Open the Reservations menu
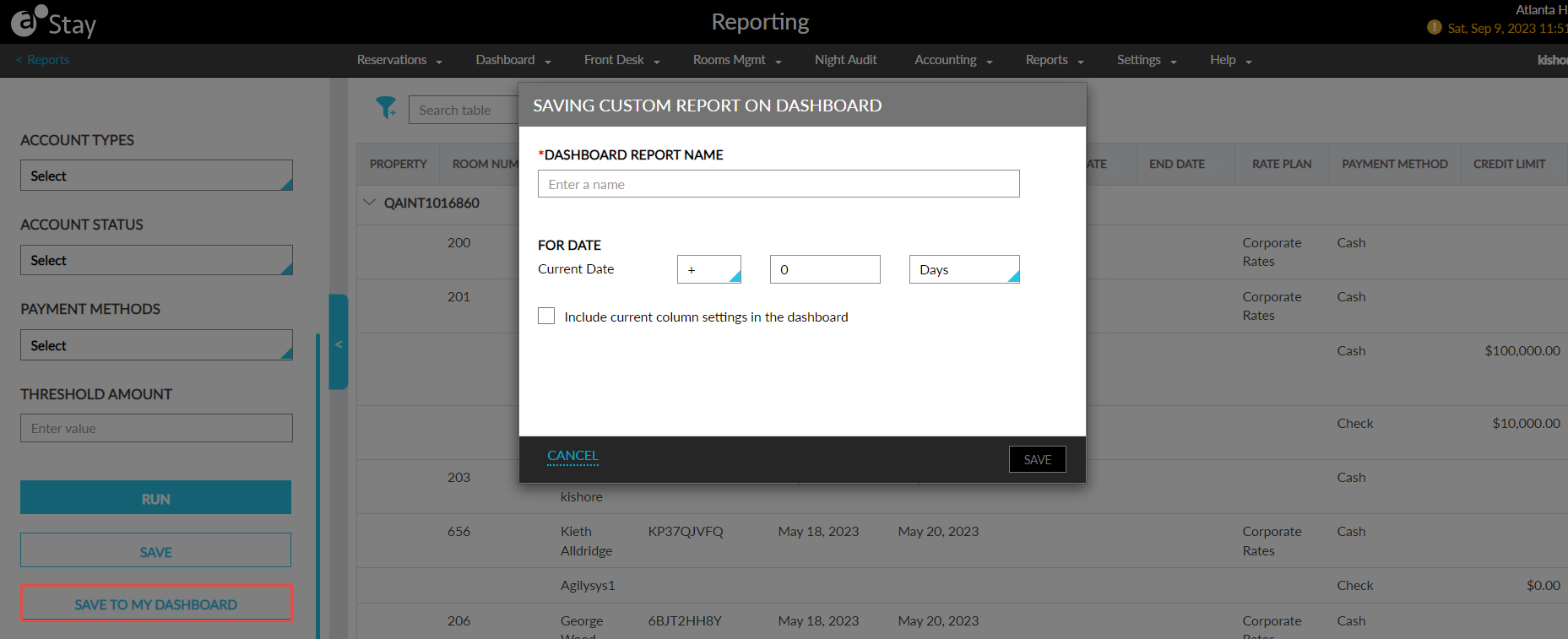The width and height of the screenshot is (1568, 639). pyautogui.click(x=399, y=60)
